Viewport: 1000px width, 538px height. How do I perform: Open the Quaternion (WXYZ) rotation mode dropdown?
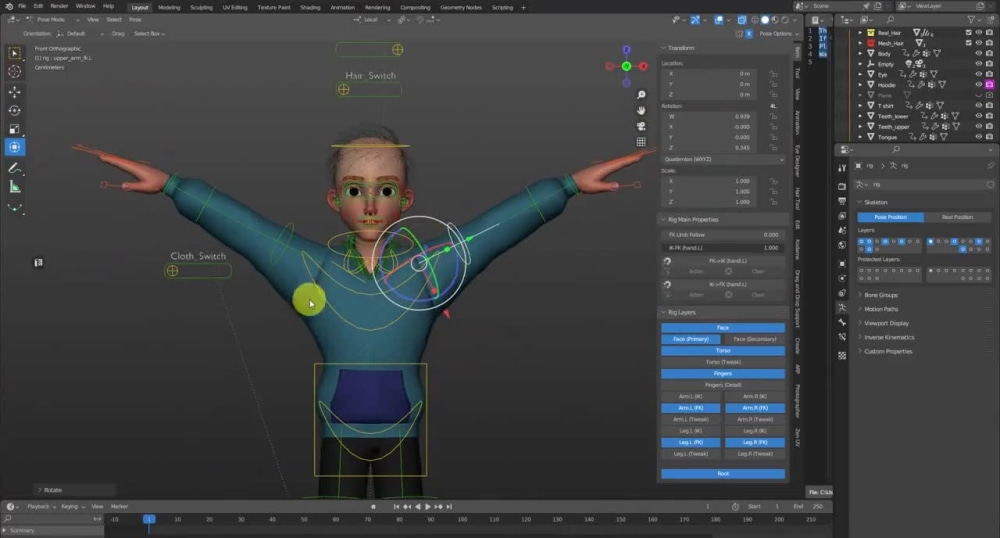pos(723,159)
